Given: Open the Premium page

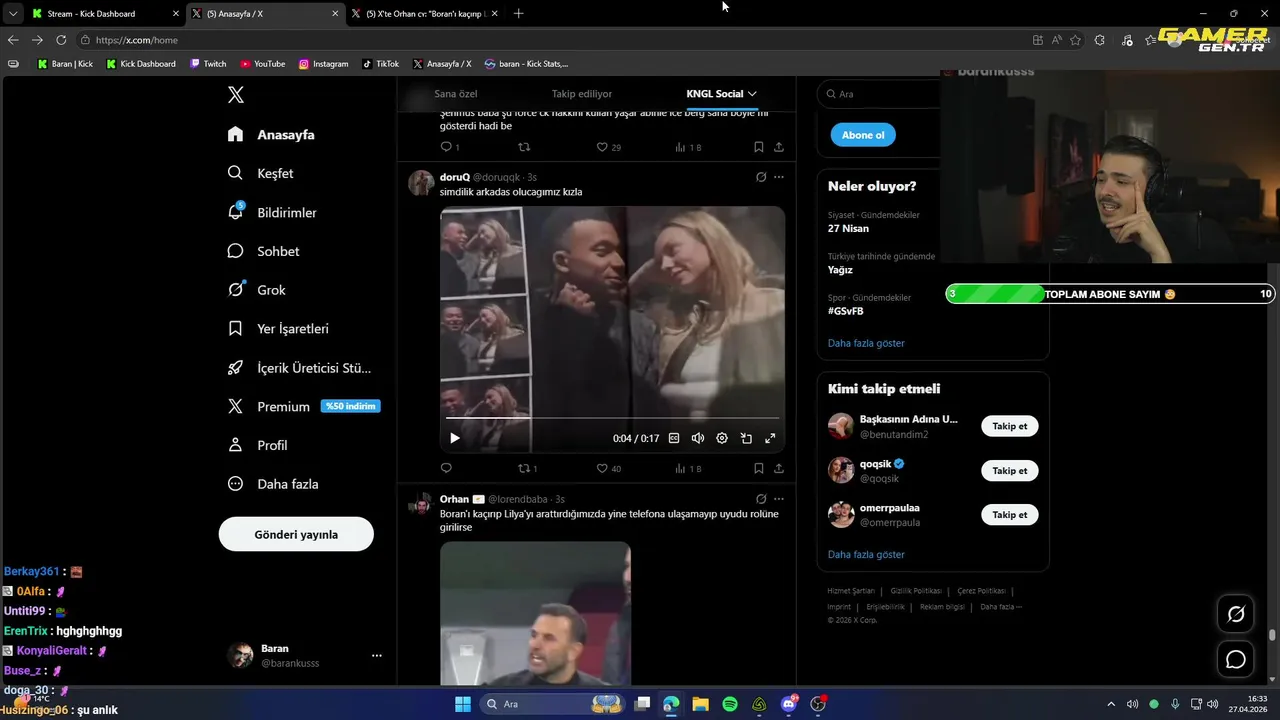Looking at the screenshot, I should pyautogui.click(x=303, y=406).
